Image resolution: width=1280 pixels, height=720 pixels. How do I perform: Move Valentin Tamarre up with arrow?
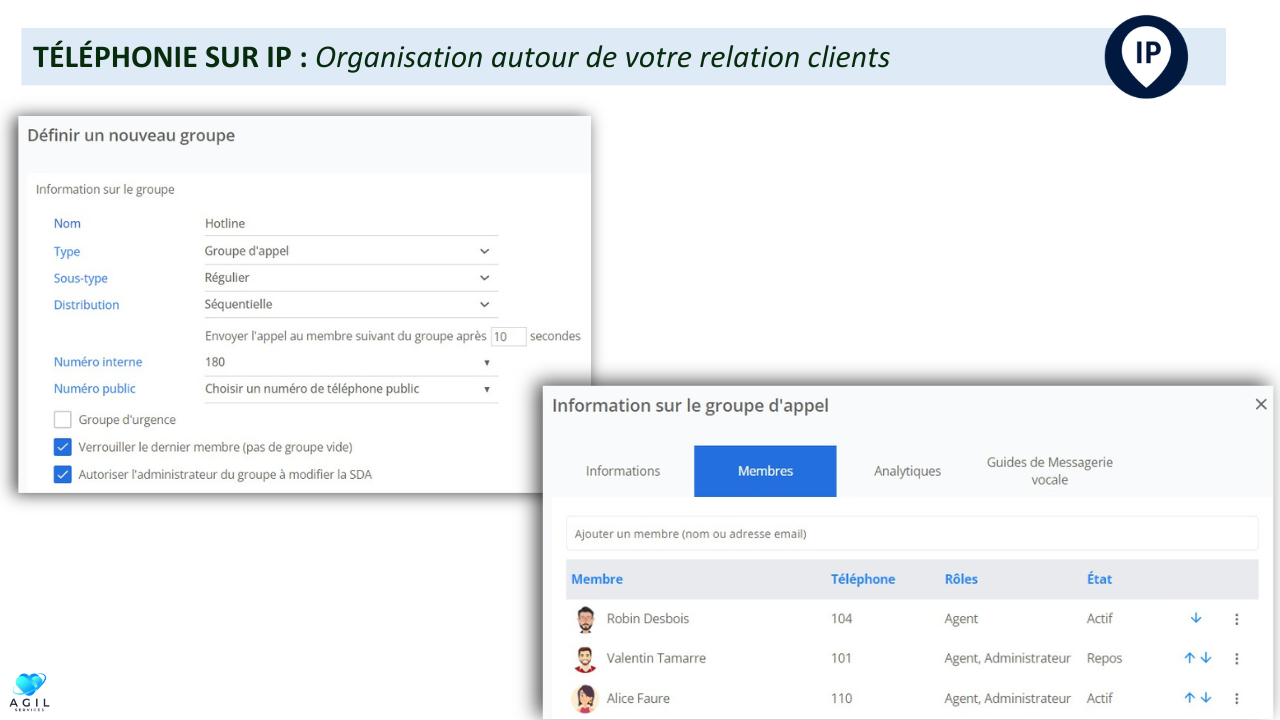pos(1190,658)
